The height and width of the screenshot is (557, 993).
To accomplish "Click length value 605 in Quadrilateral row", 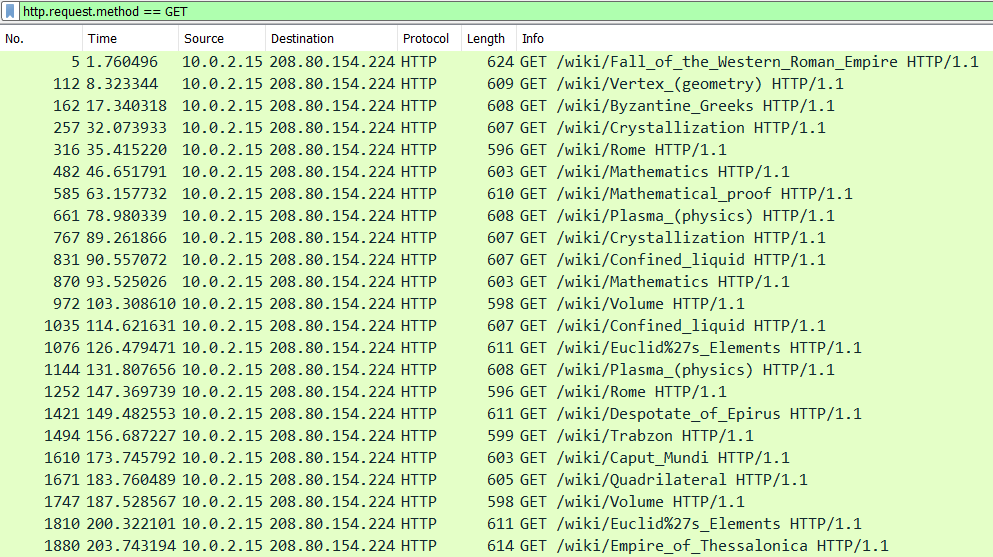I will pos(500,480).
